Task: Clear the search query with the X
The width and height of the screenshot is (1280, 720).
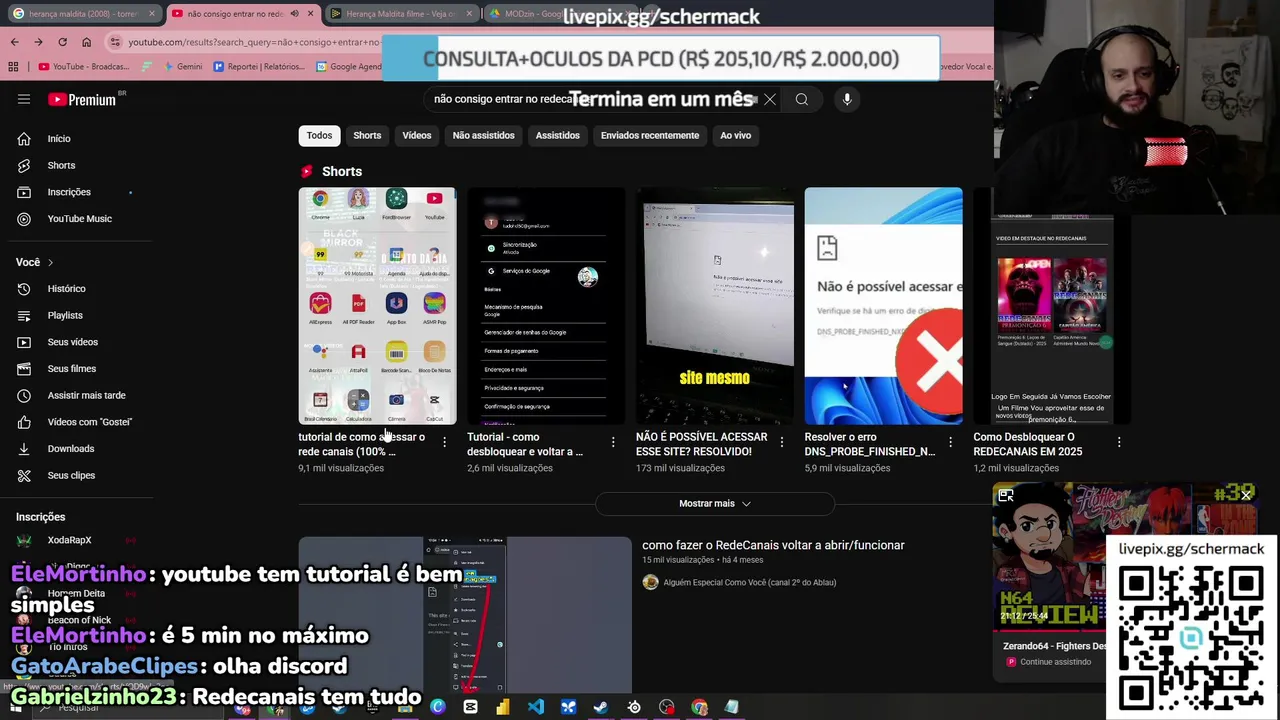Action: pyautogui.click(x=769, y=99)
